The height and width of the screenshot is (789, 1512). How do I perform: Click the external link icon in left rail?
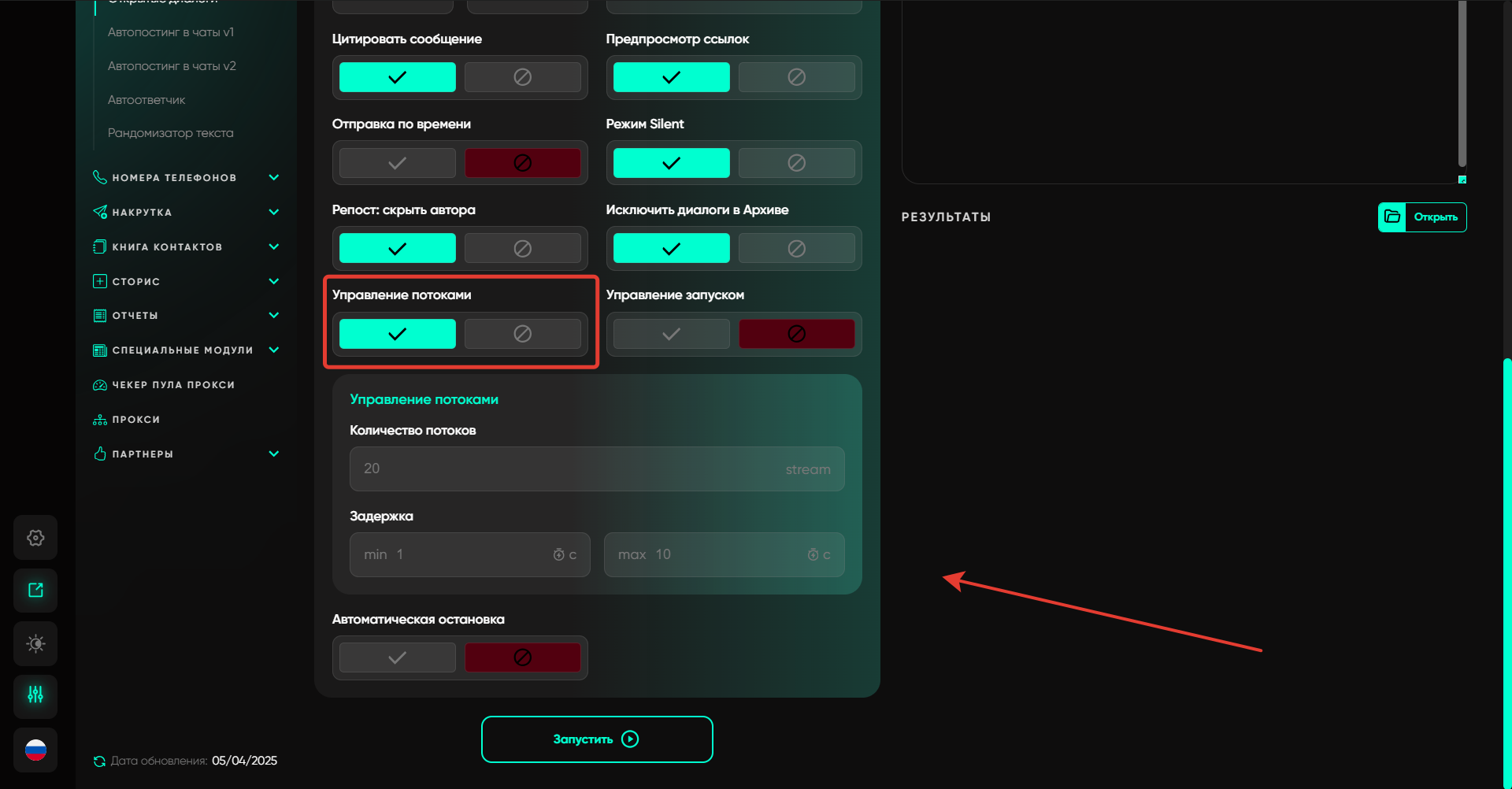[35, 591]
